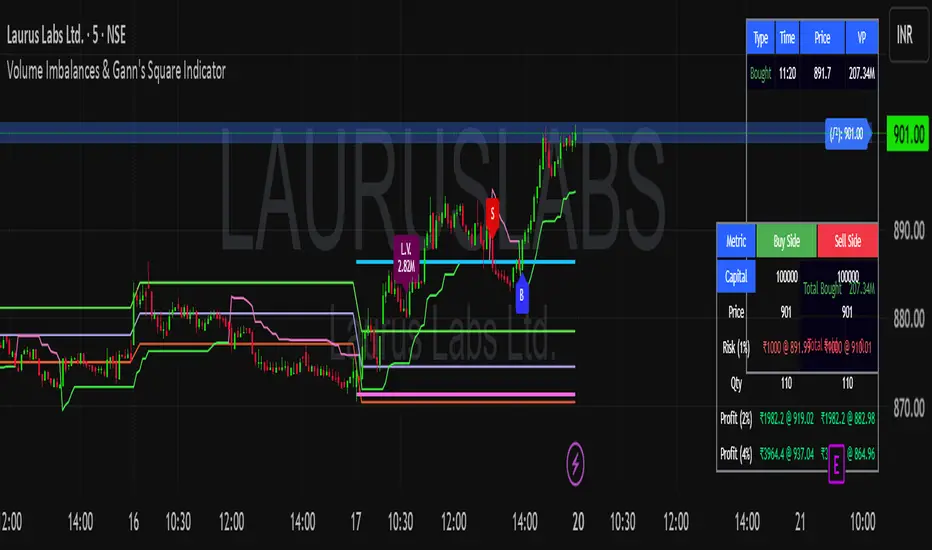Click the Profit (2%) row label
The height and width of the screenshot is (550, 932).
point(736,419)
